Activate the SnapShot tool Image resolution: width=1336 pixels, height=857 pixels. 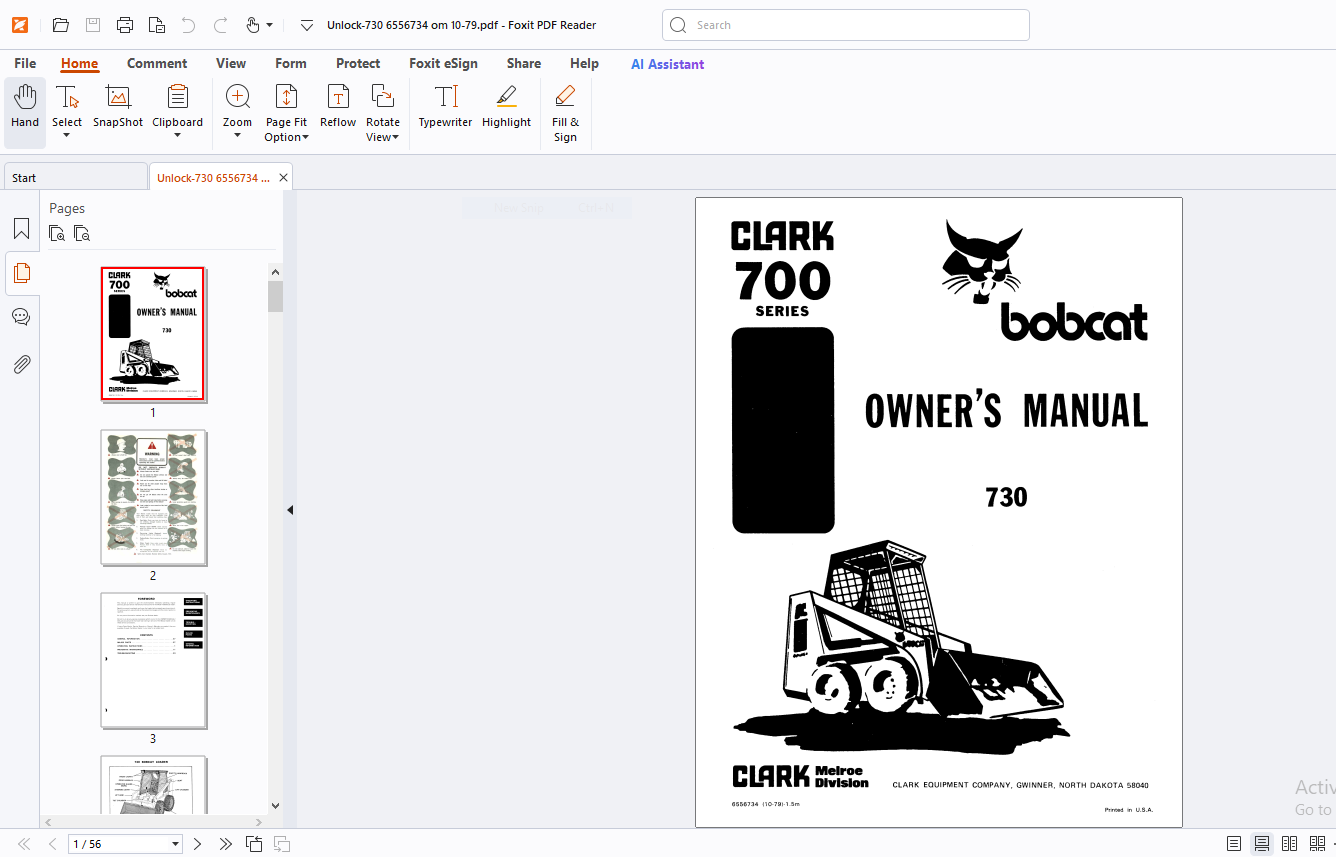pos(118,108)
